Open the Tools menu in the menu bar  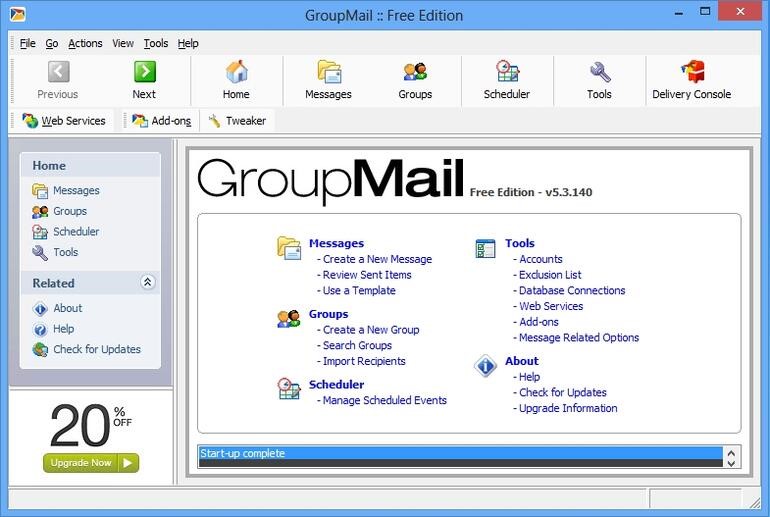pyautogui.click(x=156, y=43)
